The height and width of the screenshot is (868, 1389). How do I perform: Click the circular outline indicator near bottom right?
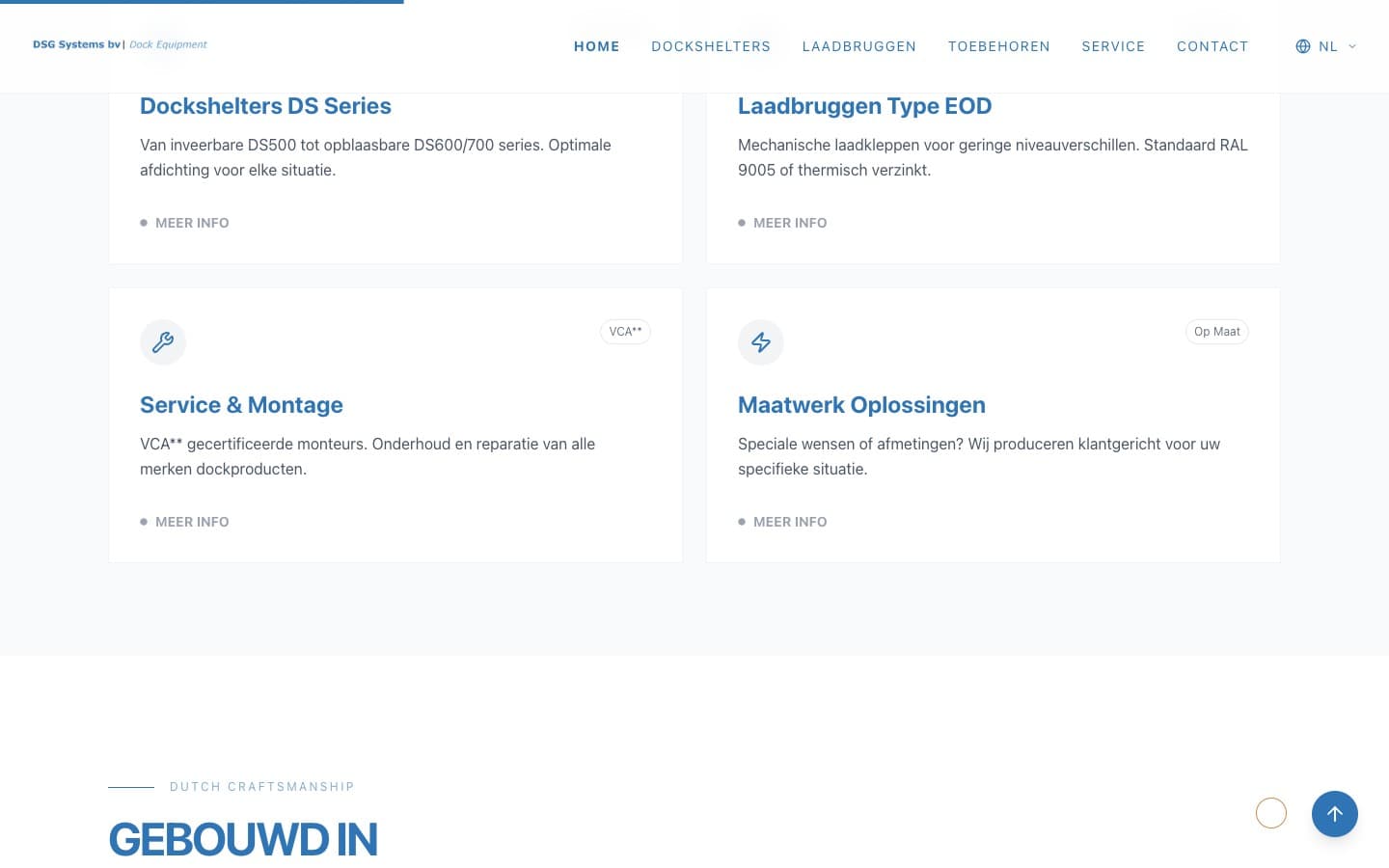1271,813
